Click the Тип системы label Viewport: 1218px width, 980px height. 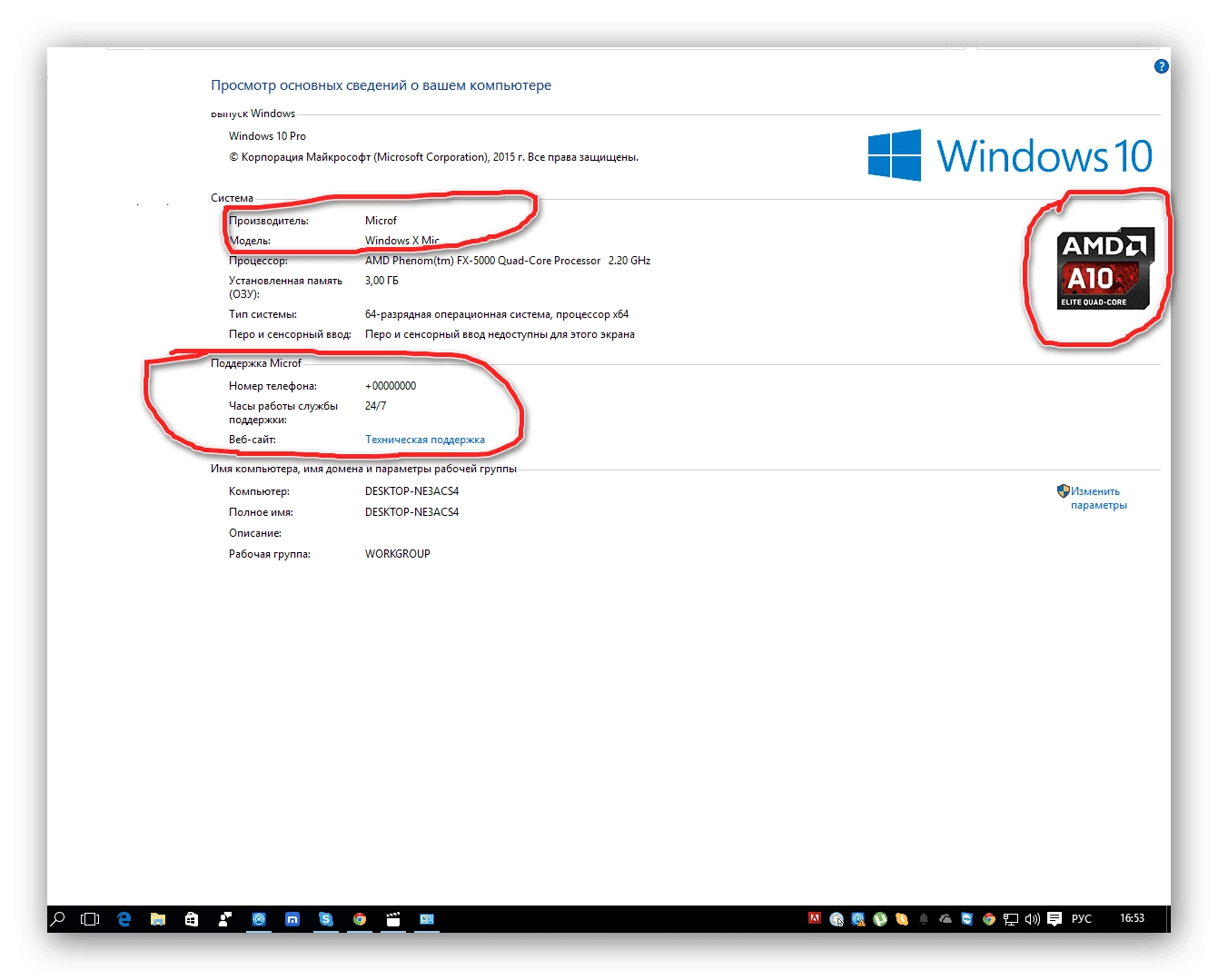(262, 314)
